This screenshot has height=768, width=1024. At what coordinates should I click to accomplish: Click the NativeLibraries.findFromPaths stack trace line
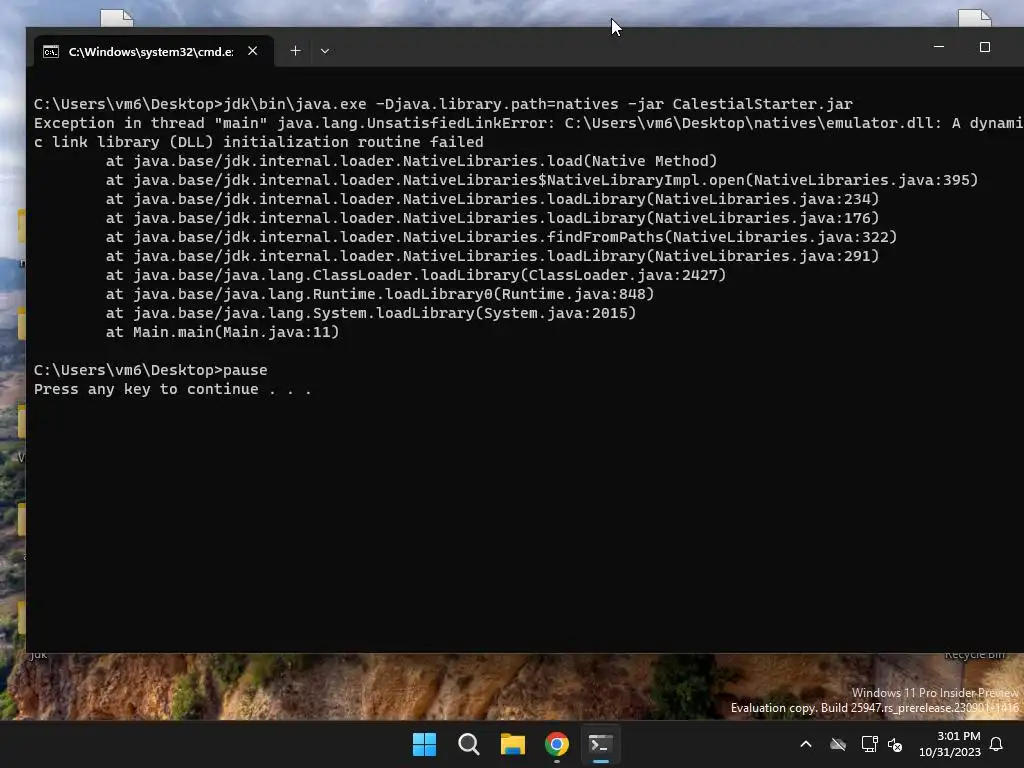pos(502,237)
